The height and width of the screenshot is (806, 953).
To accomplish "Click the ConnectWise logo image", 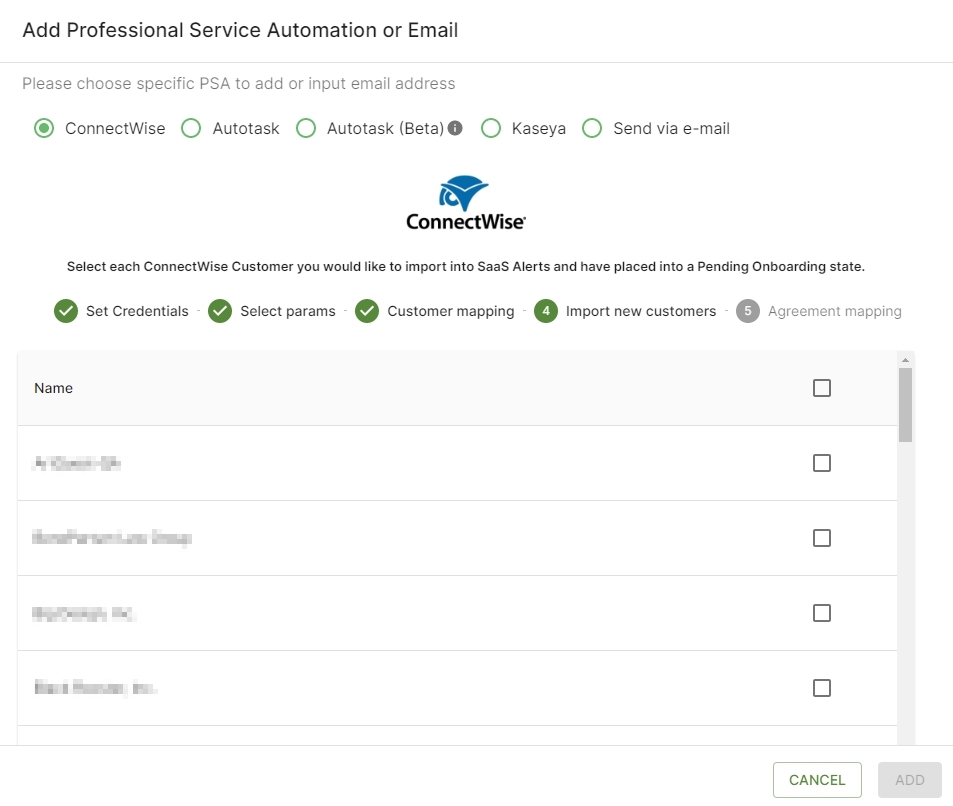I will tap(466, 203).
